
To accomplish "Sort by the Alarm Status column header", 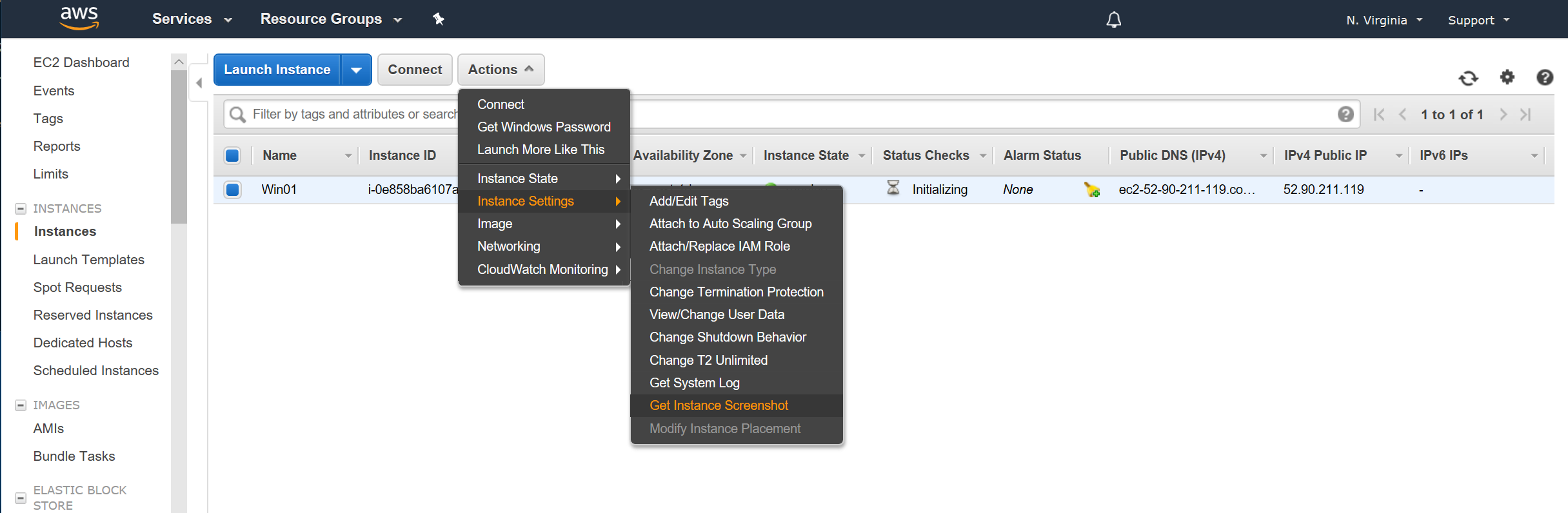I will tap(1042, 155).
